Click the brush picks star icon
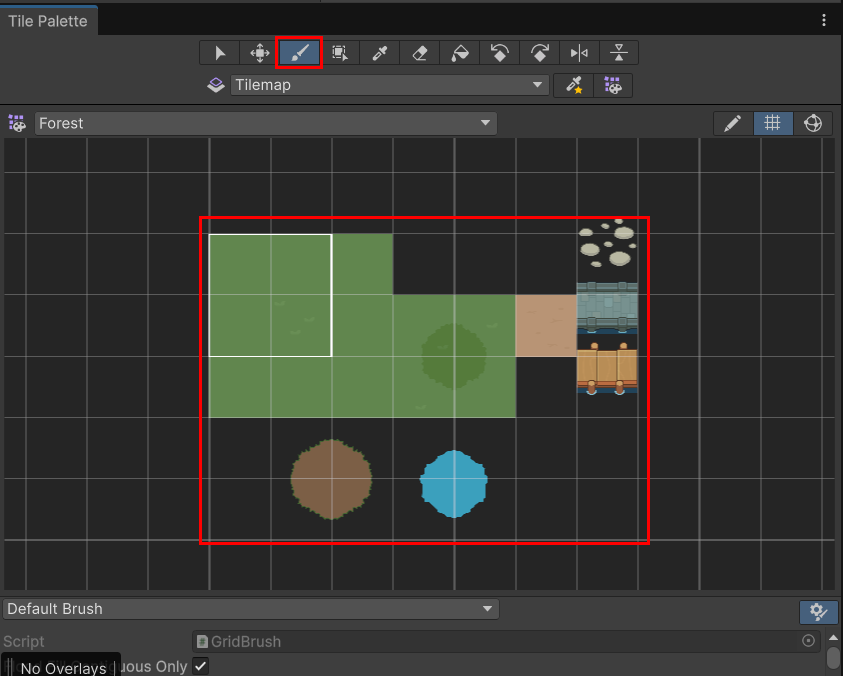 click(574, 86)
